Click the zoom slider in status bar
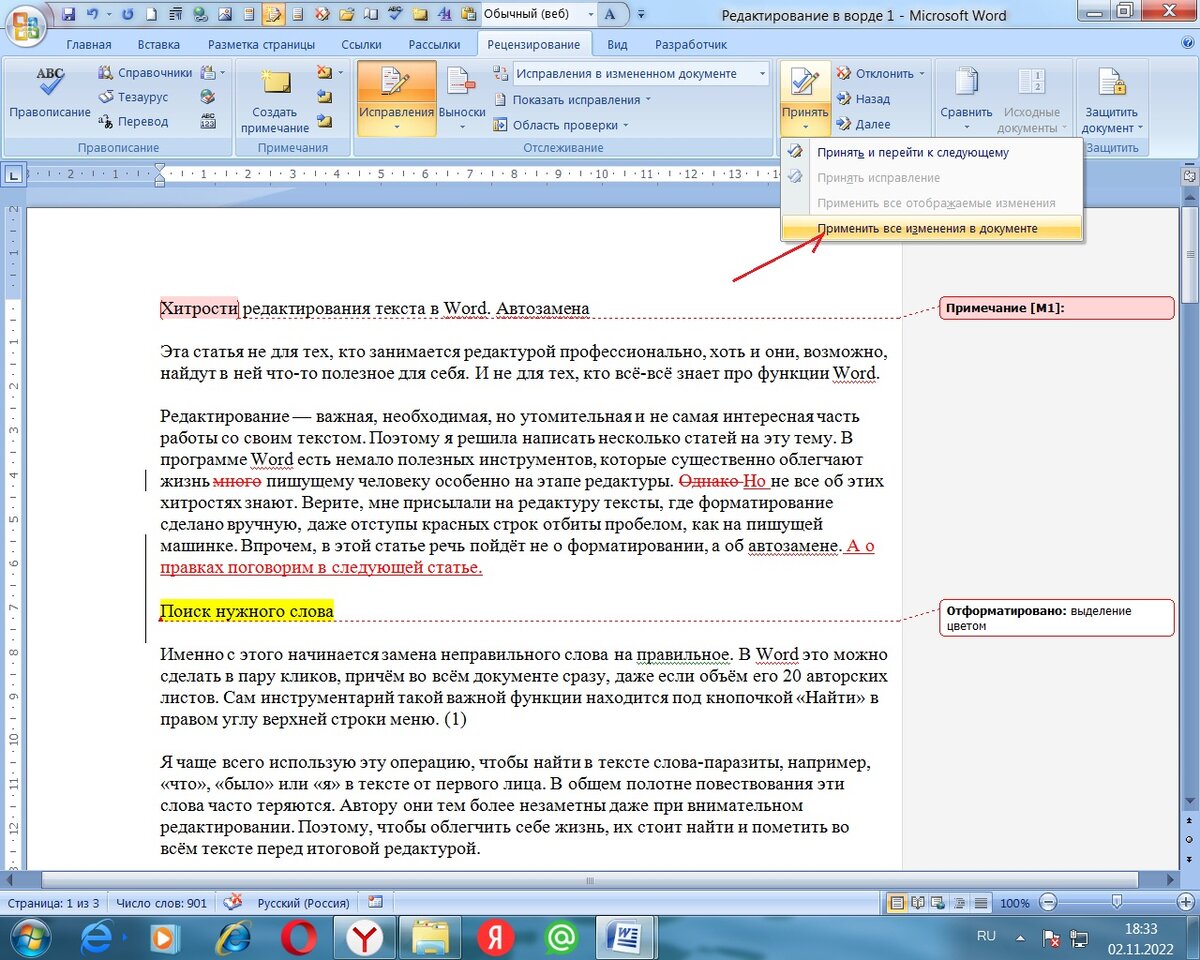 coord(1117,903)
